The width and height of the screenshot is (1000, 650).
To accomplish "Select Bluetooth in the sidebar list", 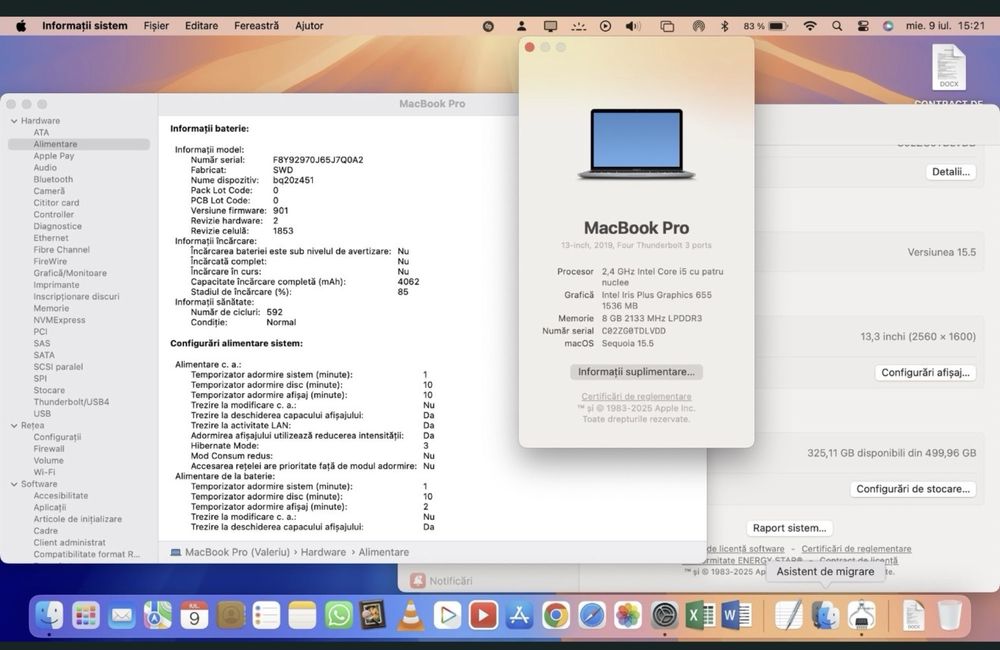I will pyautogui.click(x=53, y=180).
